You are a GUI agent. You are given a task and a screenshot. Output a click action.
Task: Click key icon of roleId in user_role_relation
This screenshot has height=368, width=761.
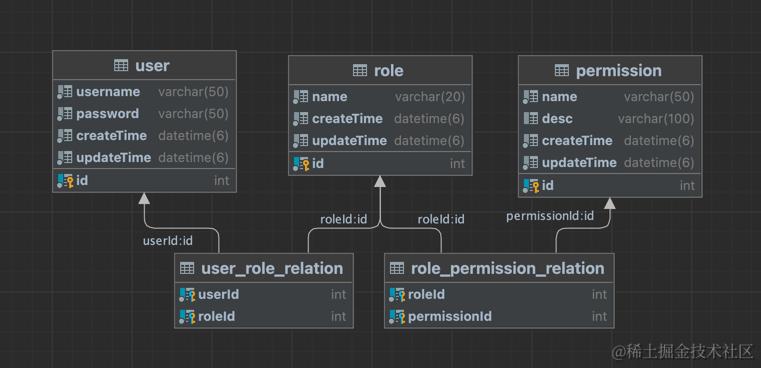tap(187, 317)
